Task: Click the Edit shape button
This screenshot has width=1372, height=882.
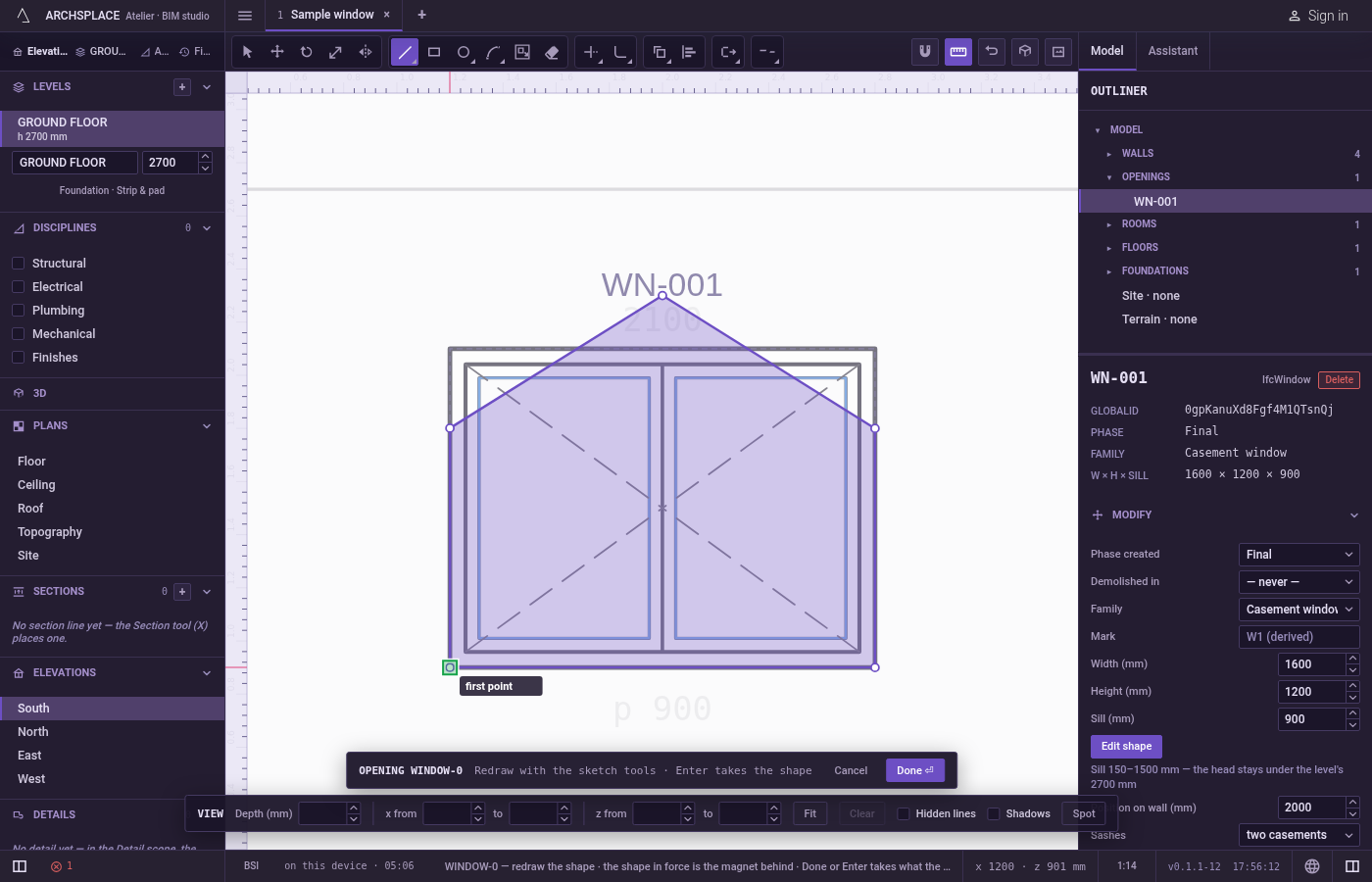Action: [x=1126, y=747]
